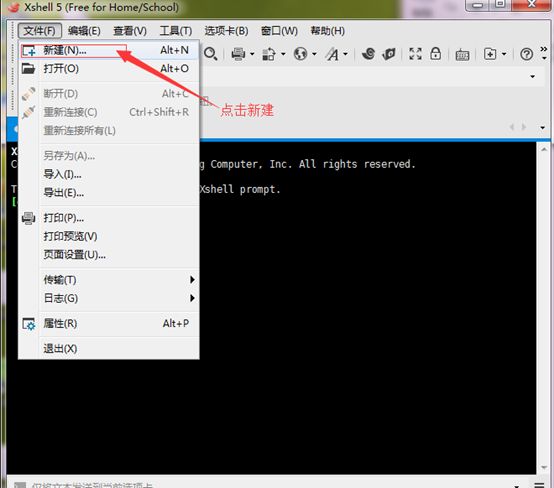Choose Print (打印) menu entry

click(x=108, y=218)
